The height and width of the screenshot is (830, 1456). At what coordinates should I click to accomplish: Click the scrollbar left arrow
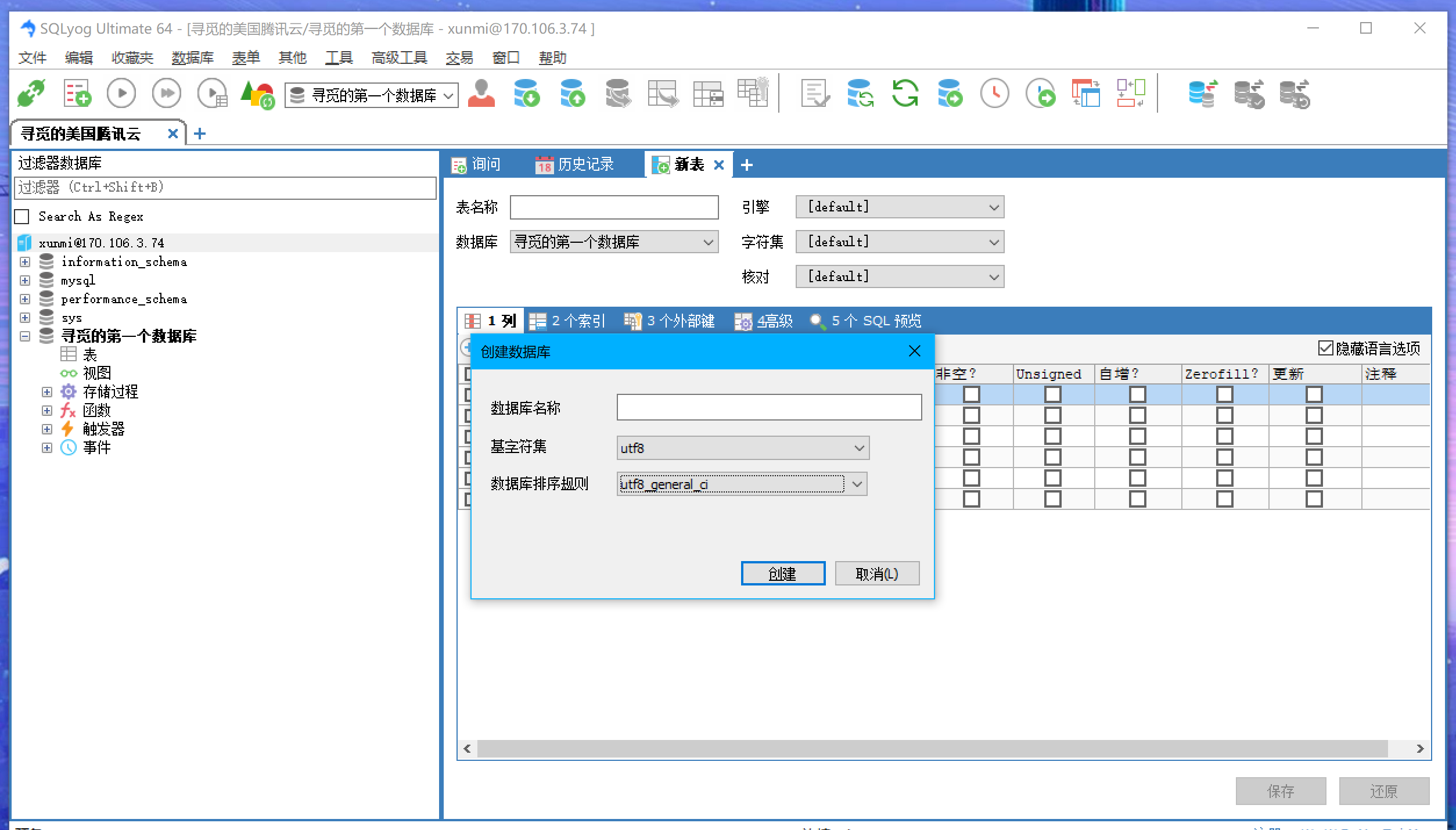click(467, 749)
